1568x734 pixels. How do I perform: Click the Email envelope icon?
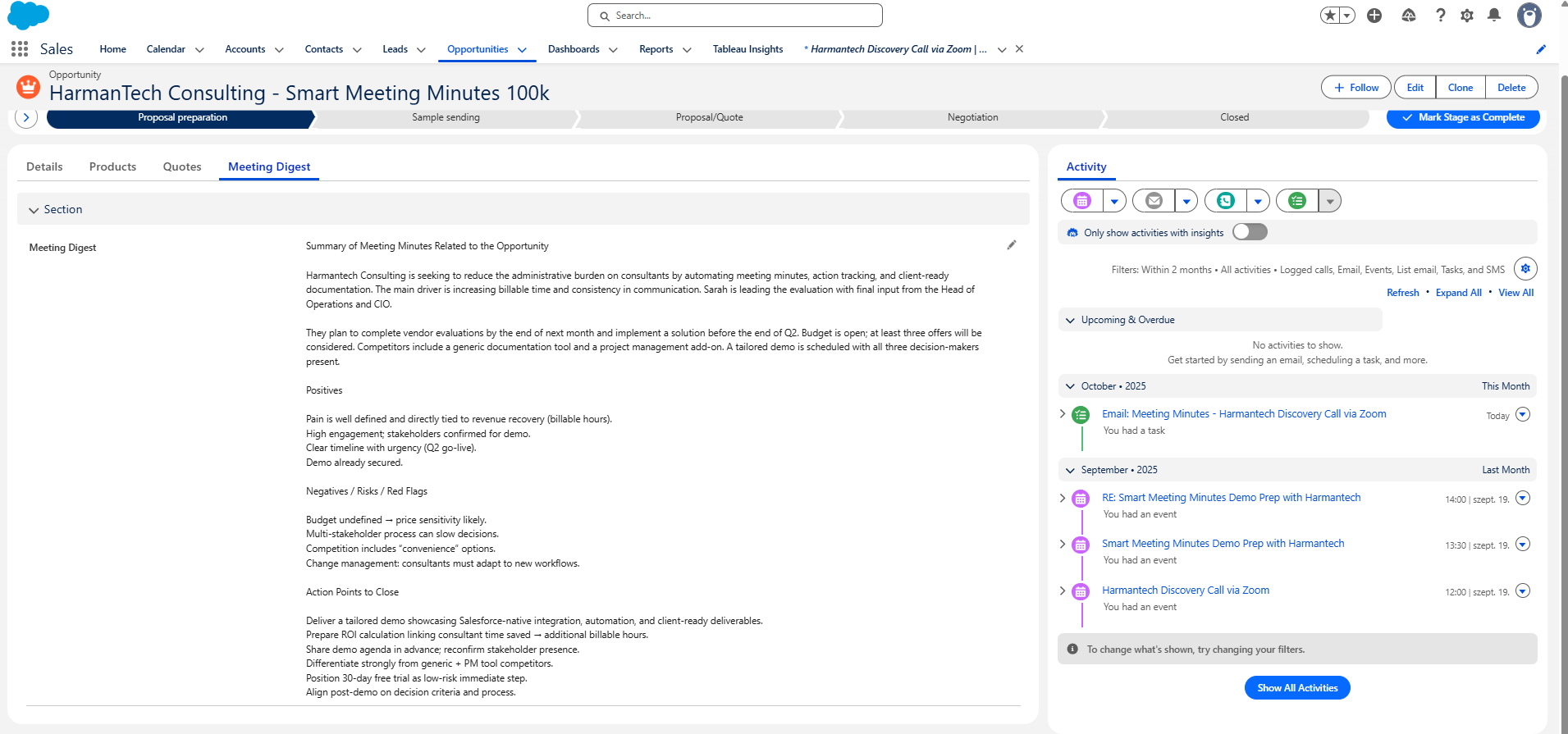1154,201
